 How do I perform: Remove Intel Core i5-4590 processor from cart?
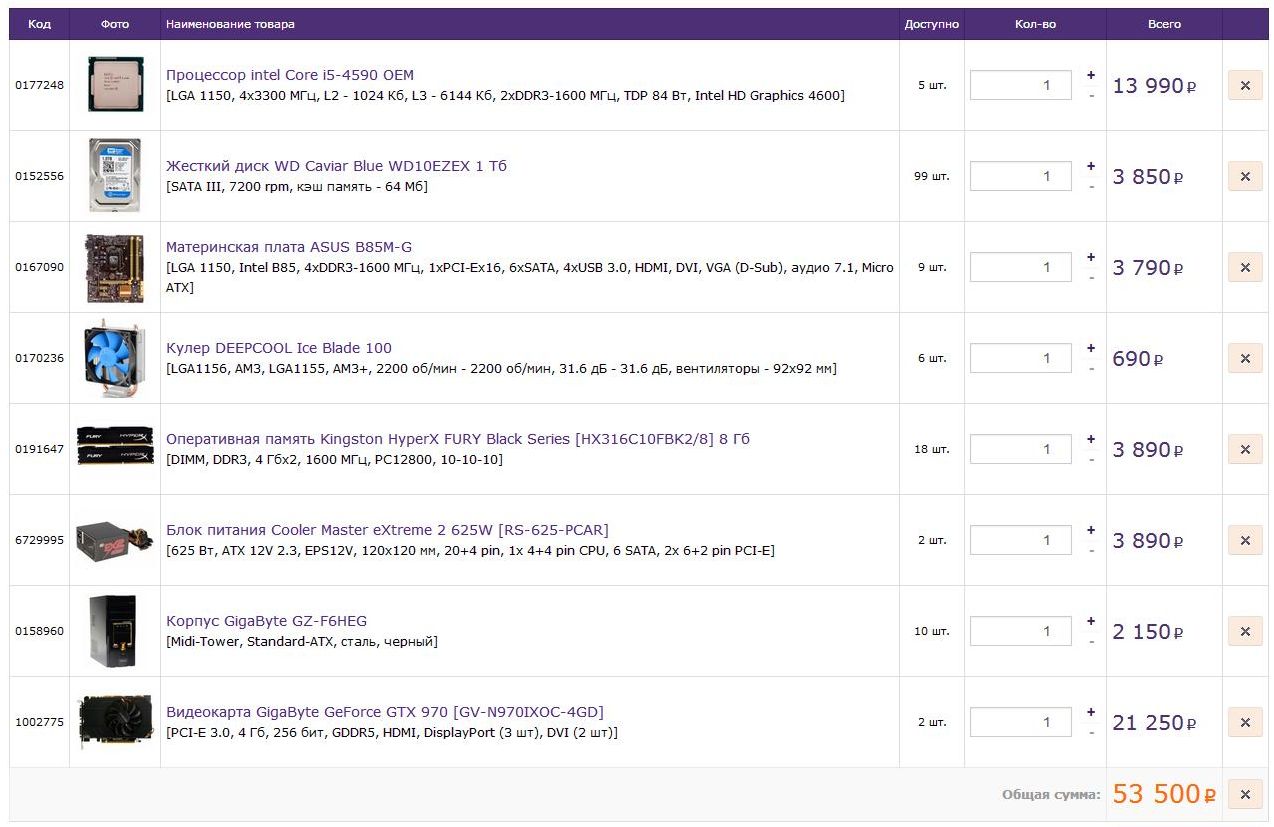(1245, 85)
